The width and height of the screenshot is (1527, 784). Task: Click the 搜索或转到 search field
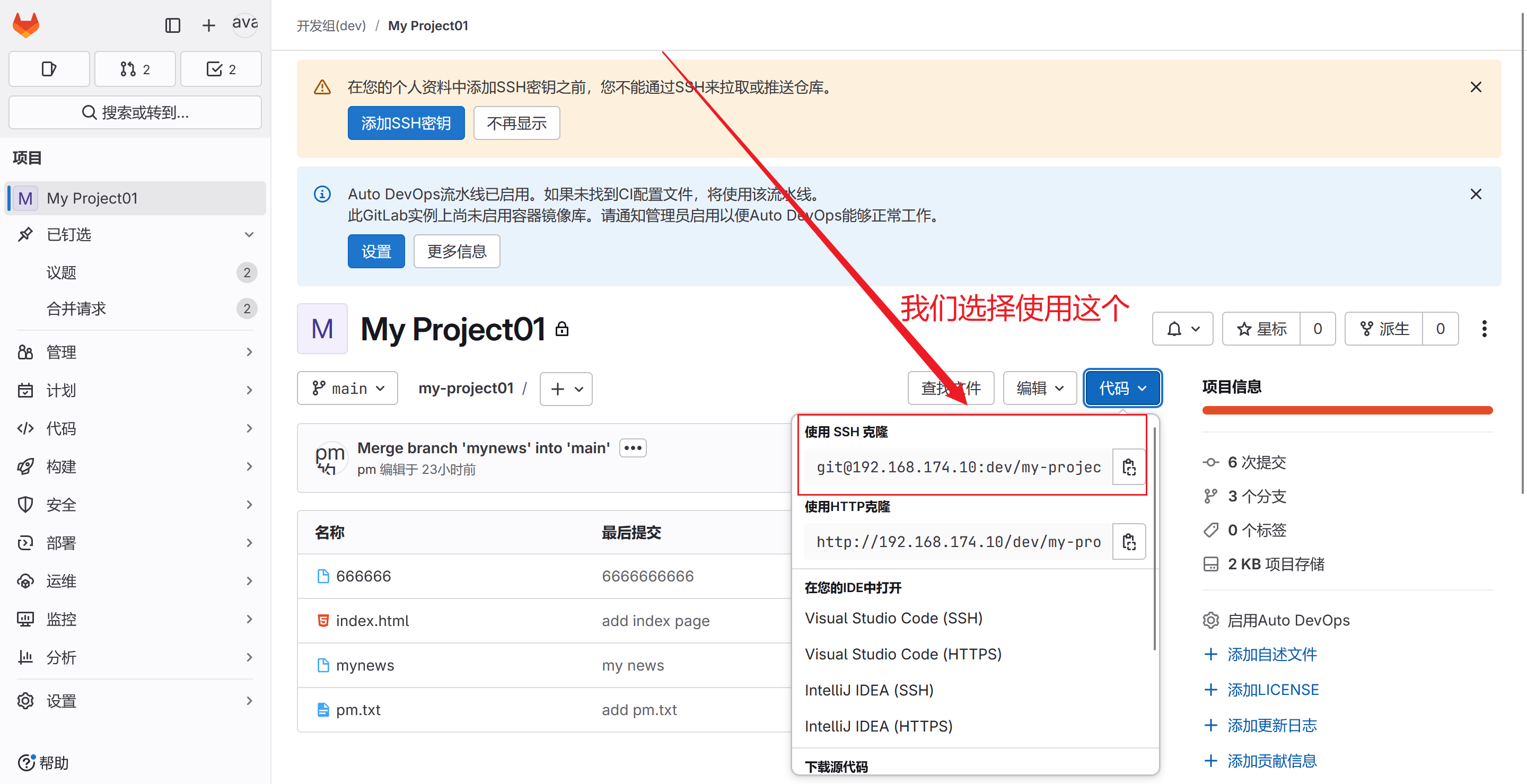click(x=135, y=112)
